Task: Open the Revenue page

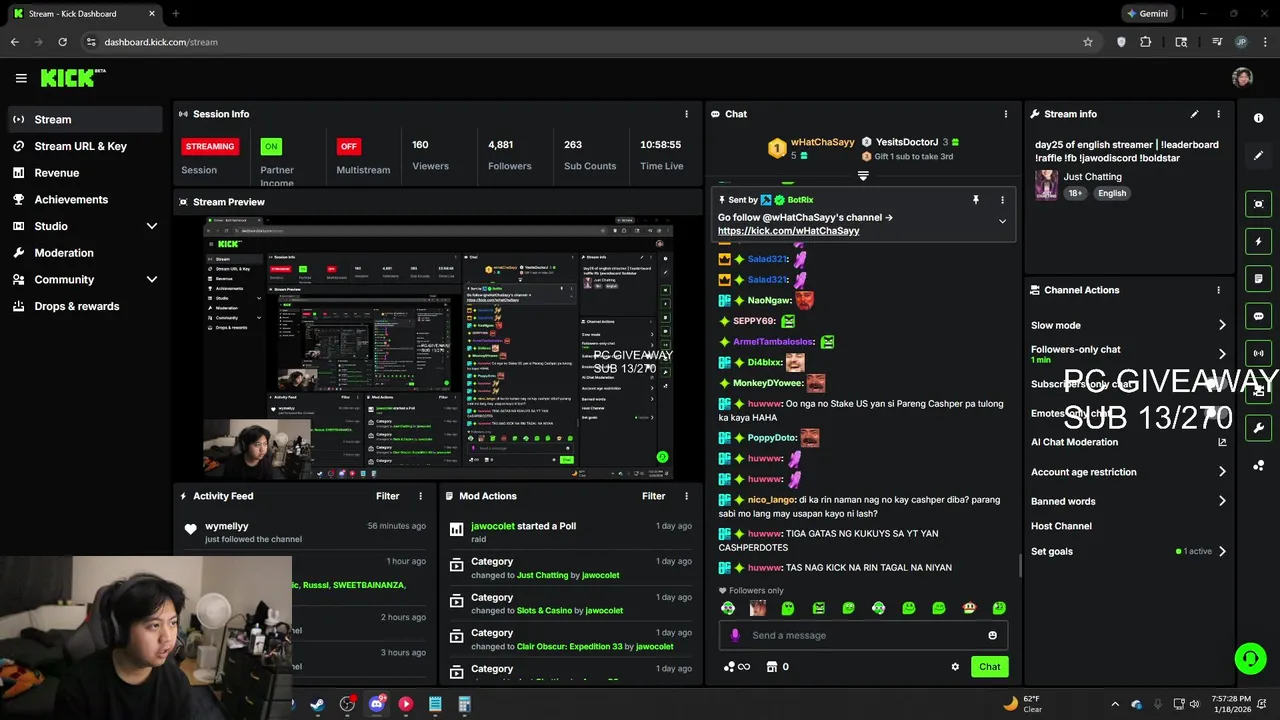Action: 84,173
